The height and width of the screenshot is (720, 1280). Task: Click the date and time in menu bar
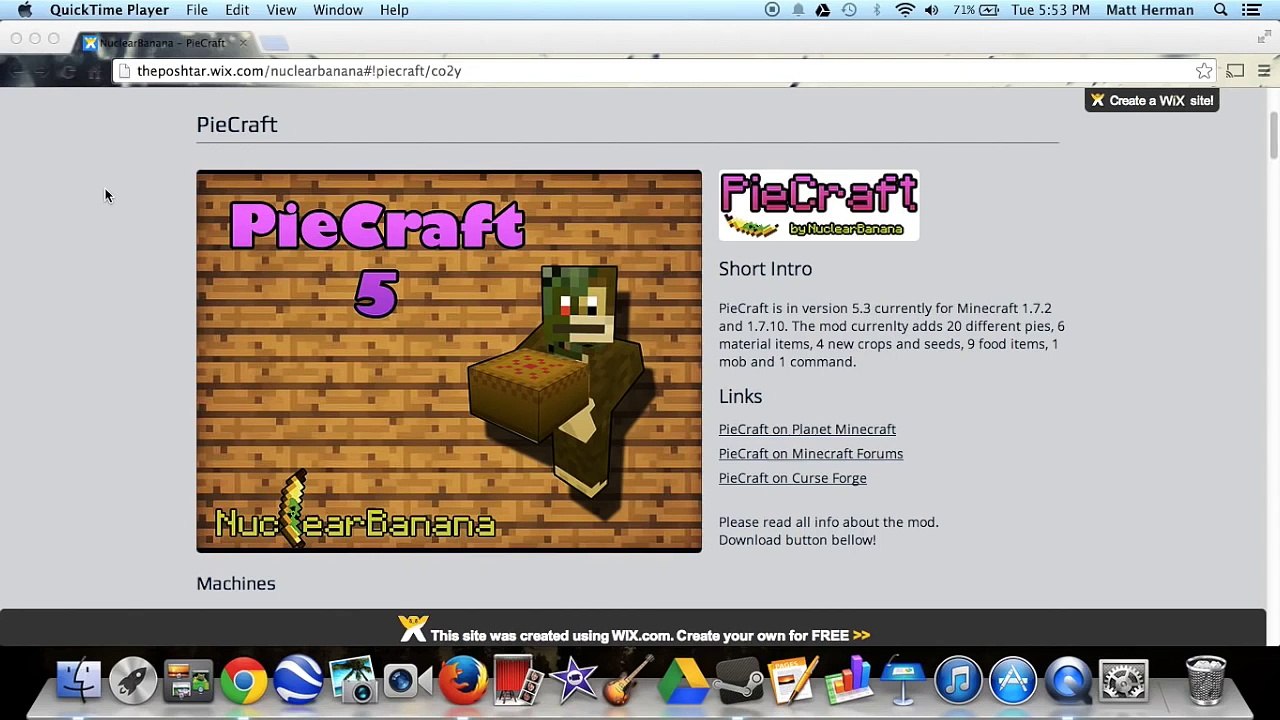pos(1051,10)
